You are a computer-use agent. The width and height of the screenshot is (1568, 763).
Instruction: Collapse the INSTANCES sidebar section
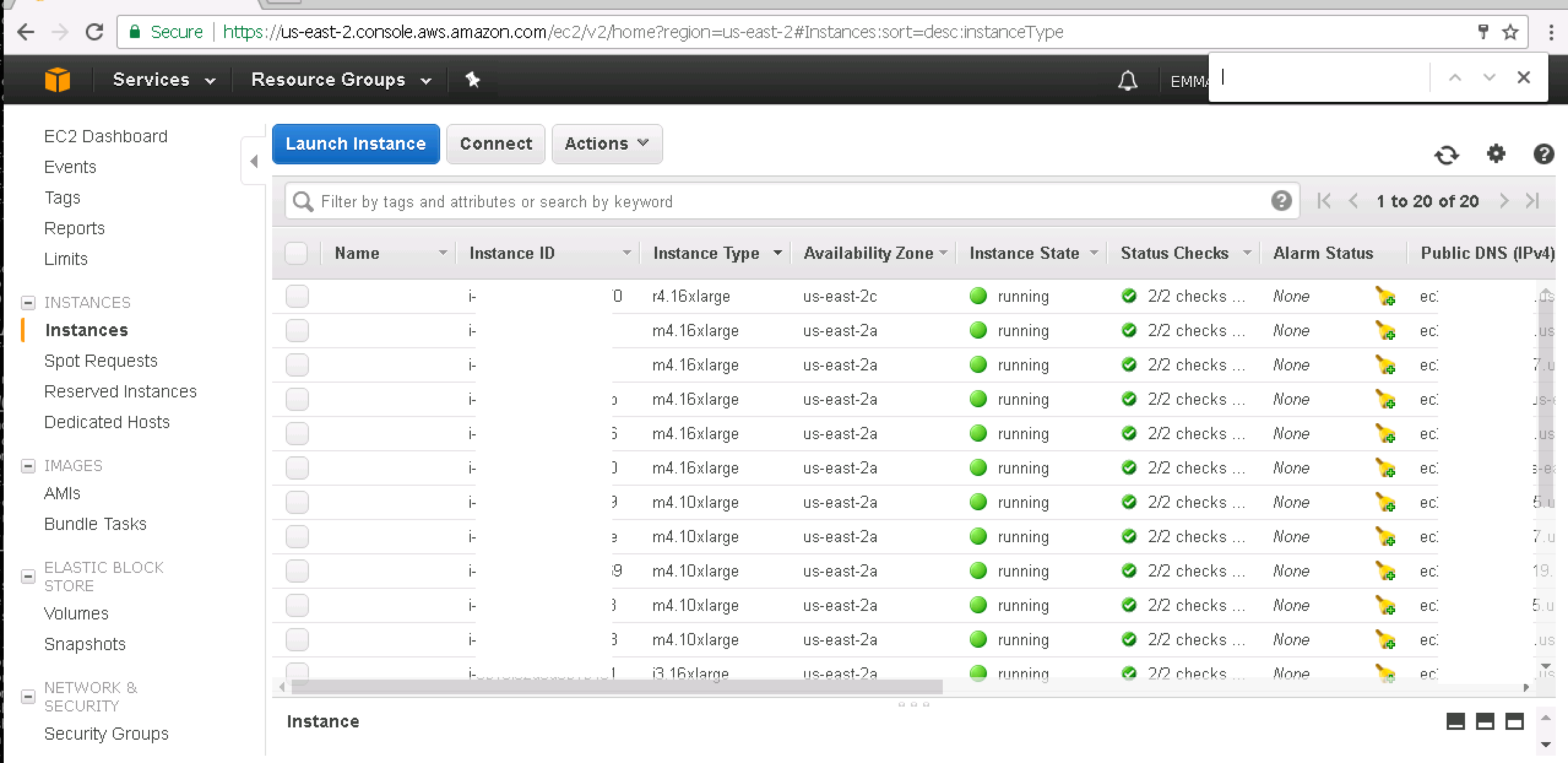(28, 302)
